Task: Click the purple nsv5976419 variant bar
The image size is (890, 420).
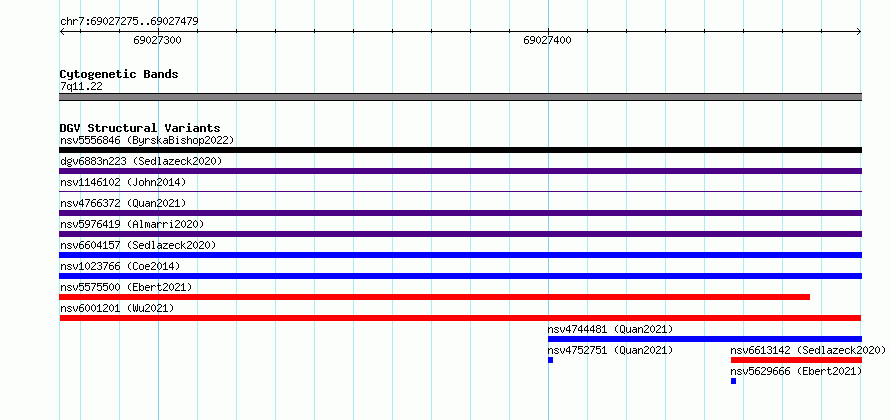Action: pos(461,234)
